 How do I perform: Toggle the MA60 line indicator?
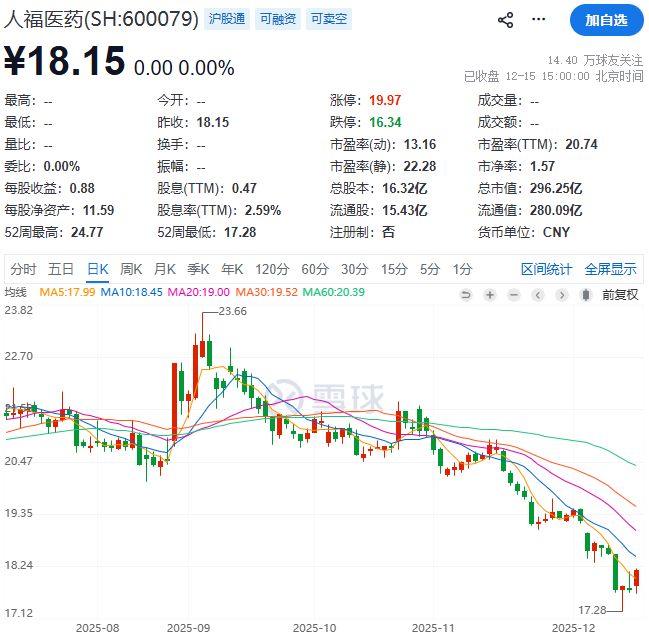click(x=334, y=292)
